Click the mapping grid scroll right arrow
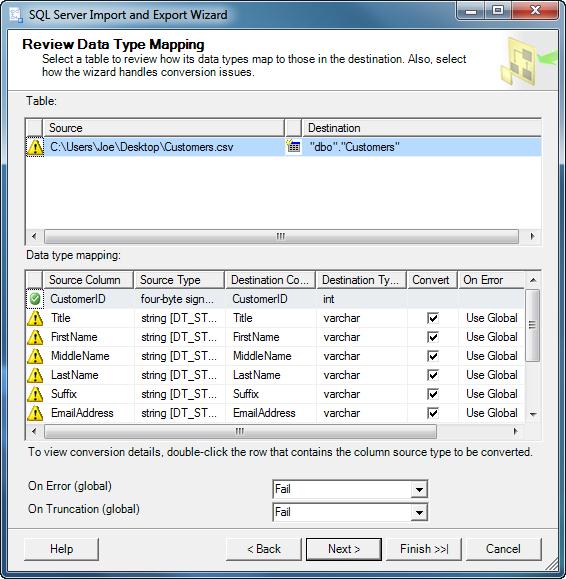The height and width of the screenshot is (579, 566). point(515,431)
